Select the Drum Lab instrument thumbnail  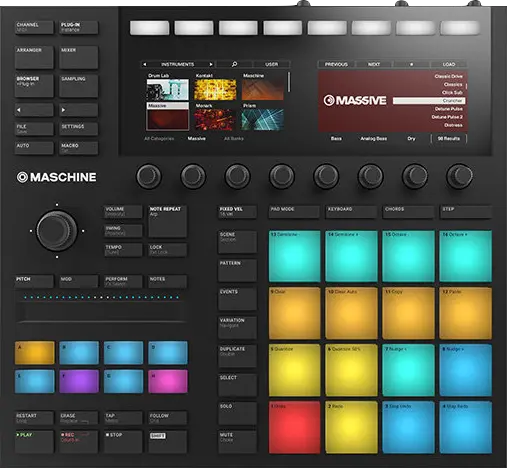pyautogui.click(x=168, y=87)
